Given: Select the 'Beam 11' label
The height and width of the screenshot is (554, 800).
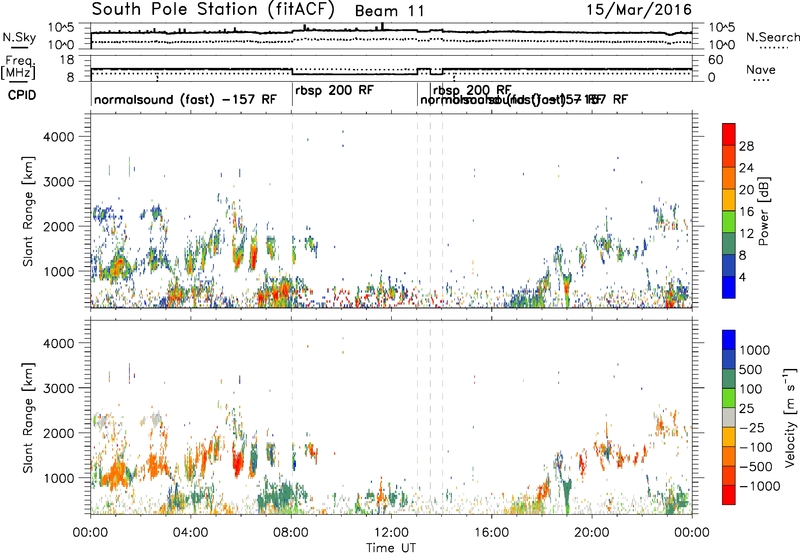Looking at the screenshot, I should tap(389, 11).
